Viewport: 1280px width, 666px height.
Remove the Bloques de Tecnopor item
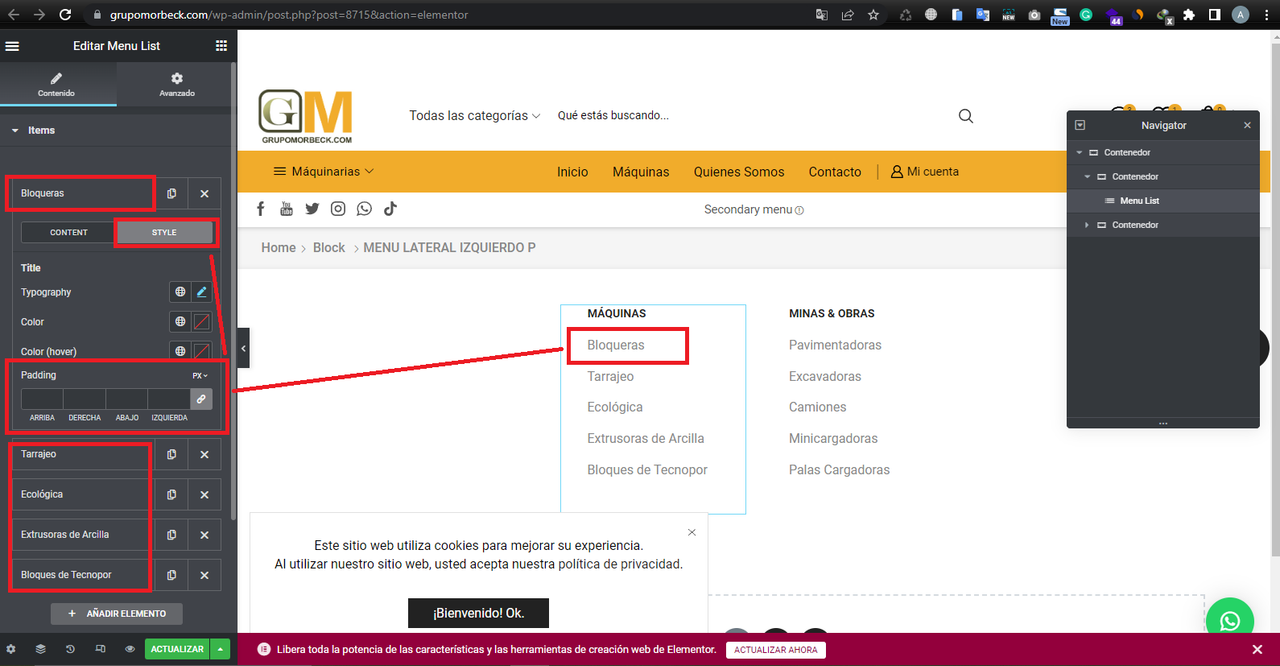tap(204, 575)
